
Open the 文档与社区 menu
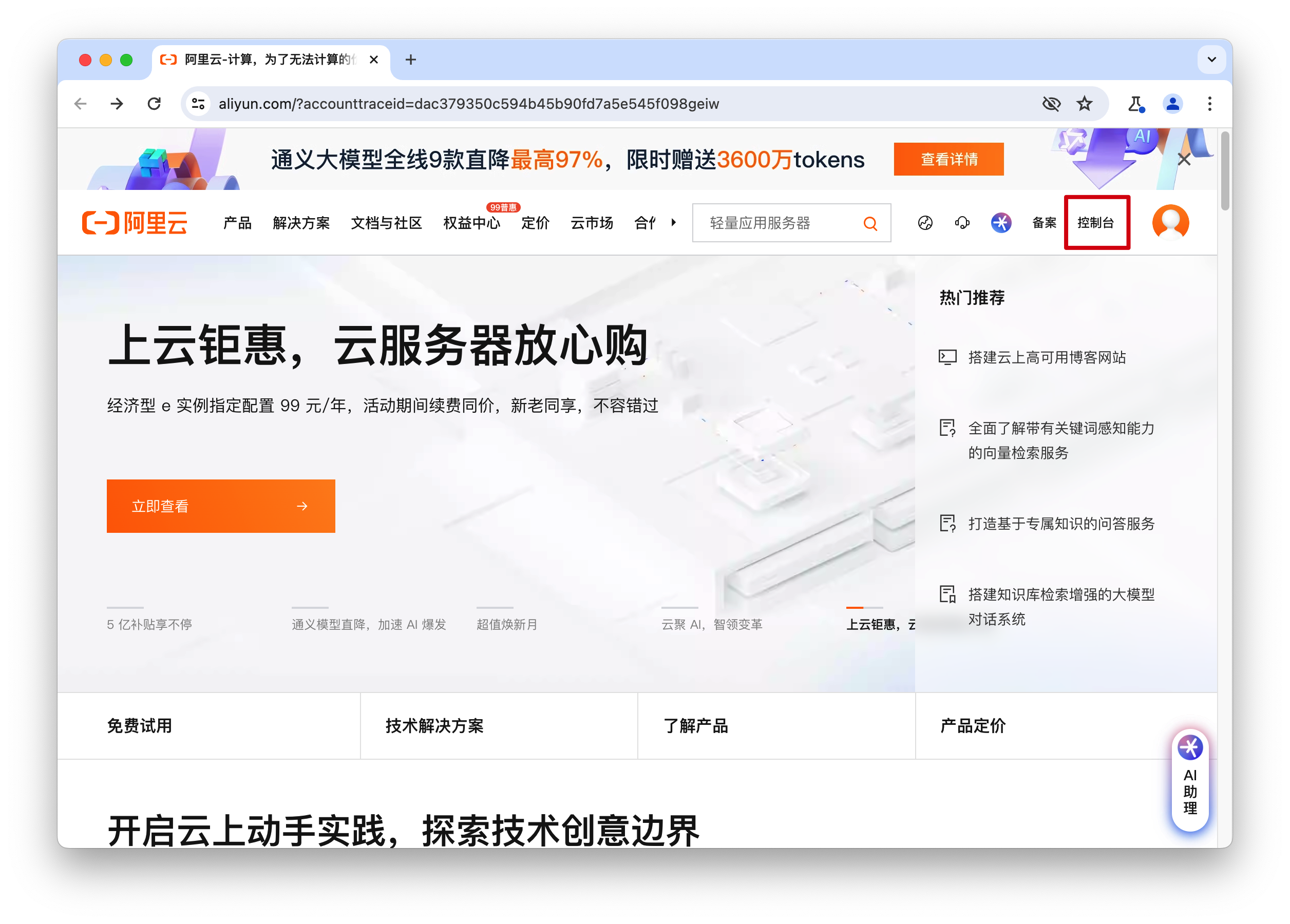[387, 223]
